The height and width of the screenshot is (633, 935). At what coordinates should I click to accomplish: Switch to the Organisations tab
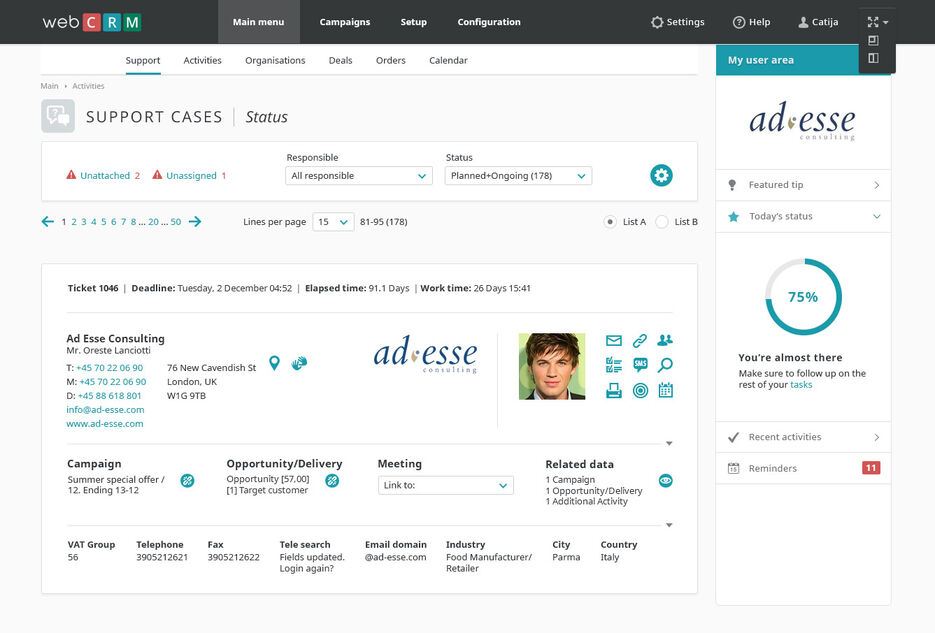275,60
